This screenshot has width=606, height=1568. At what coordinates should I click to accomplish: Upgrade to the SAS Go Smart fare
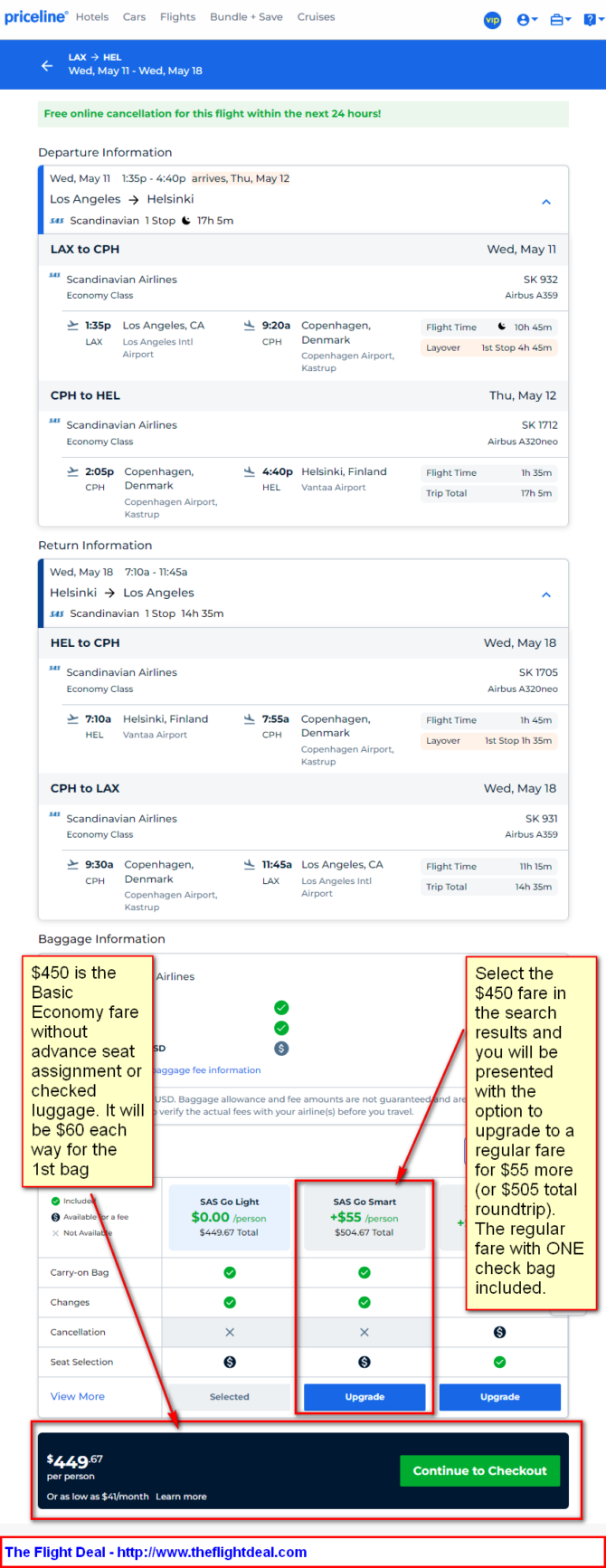point(365,1397)
